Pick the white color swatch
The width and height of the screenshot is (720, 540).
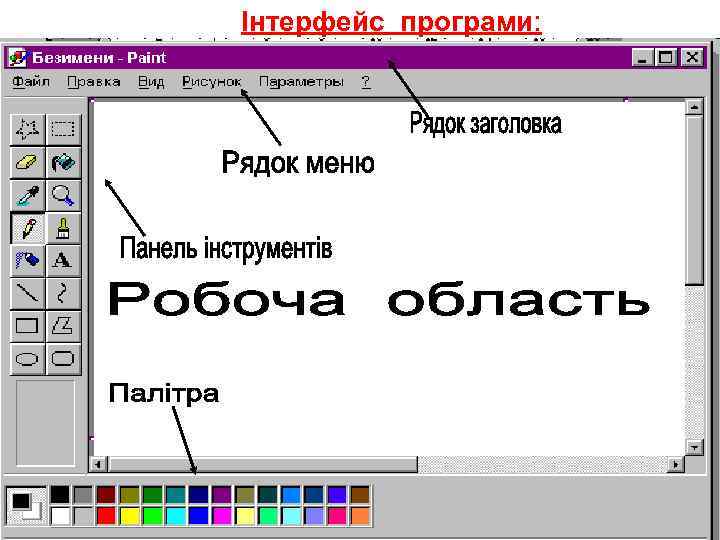60,516
